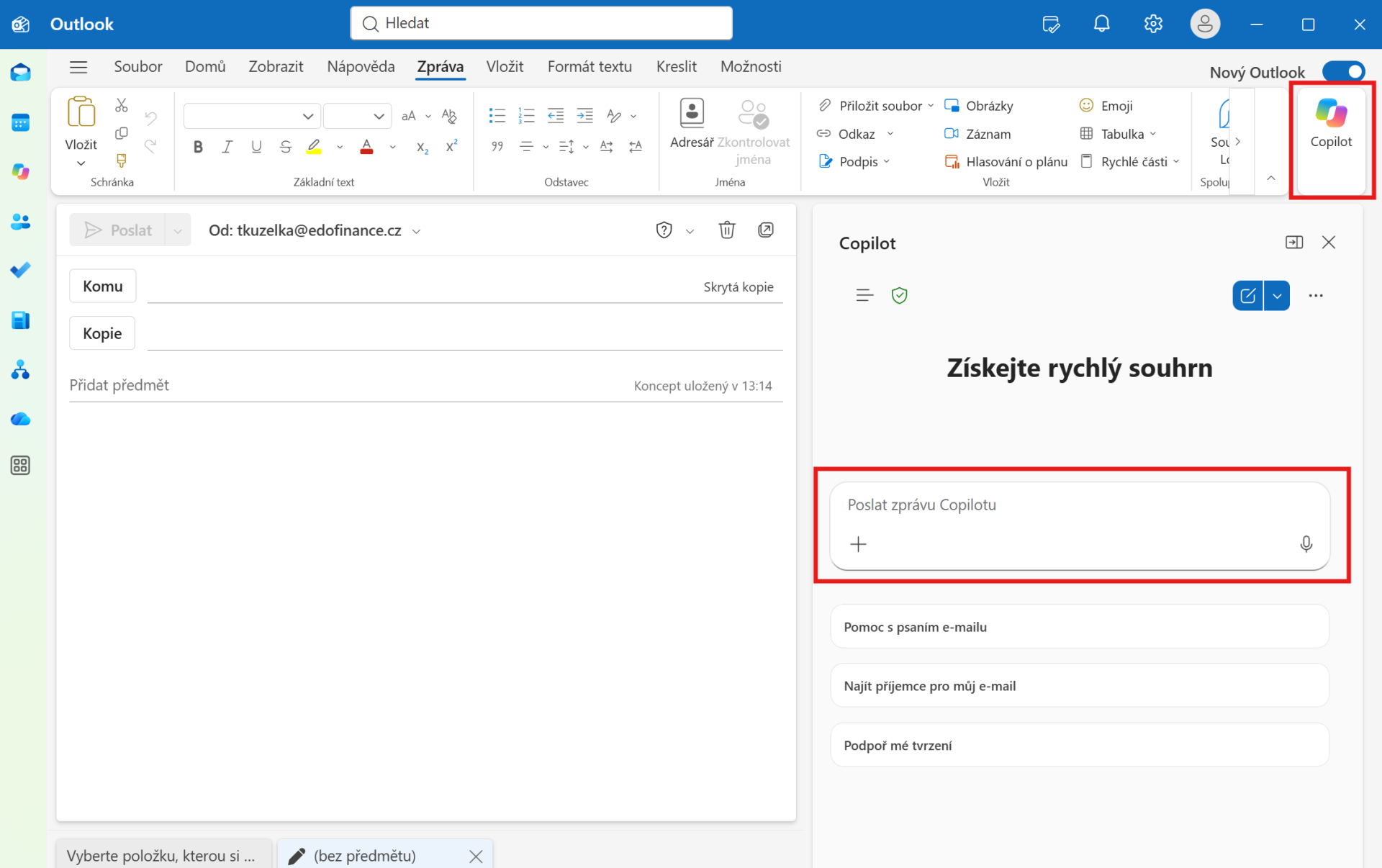The image size is (1382, 868).
Task: Collapse the ribbon with chevron
Action: pyautogui.click(x=1271, y=178)
